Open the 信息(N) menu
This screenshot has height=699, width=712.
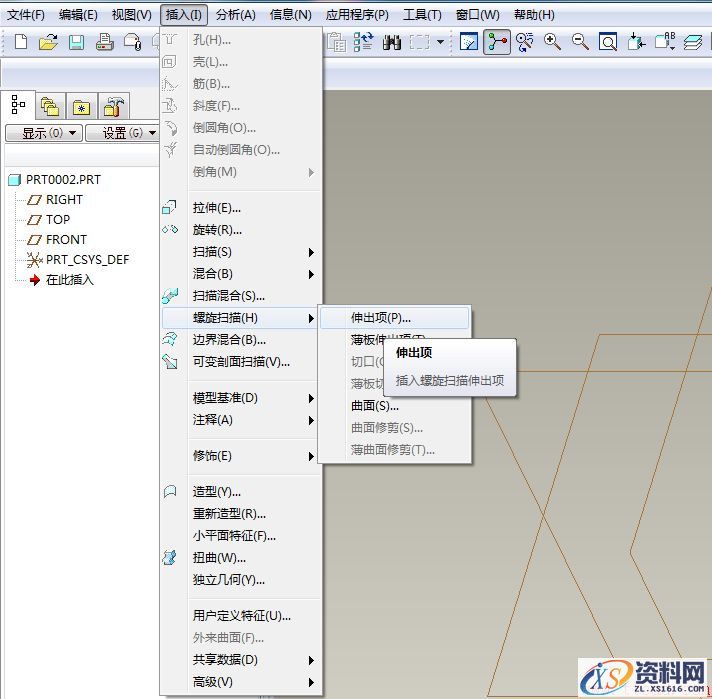click(x=291, y=15)
